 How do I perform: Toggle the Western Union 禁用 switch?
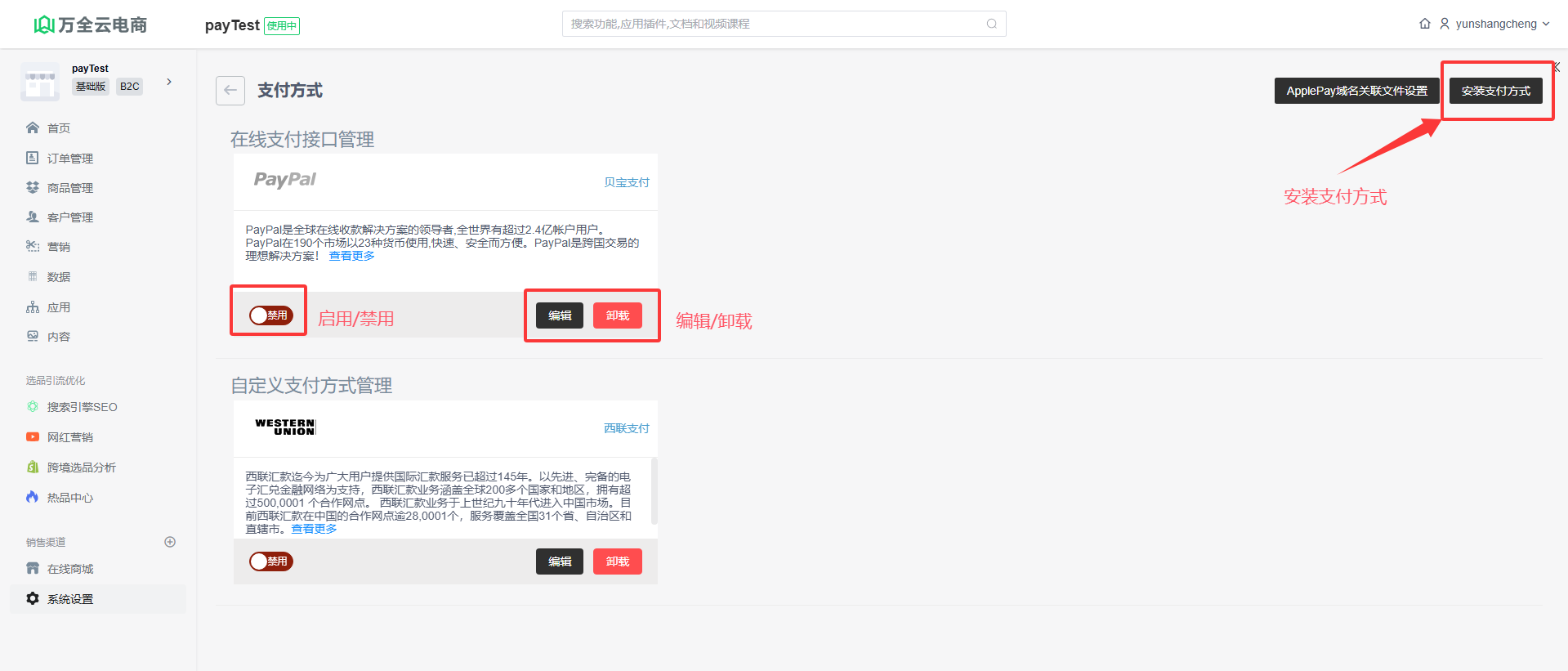click(x=271, y=561)
